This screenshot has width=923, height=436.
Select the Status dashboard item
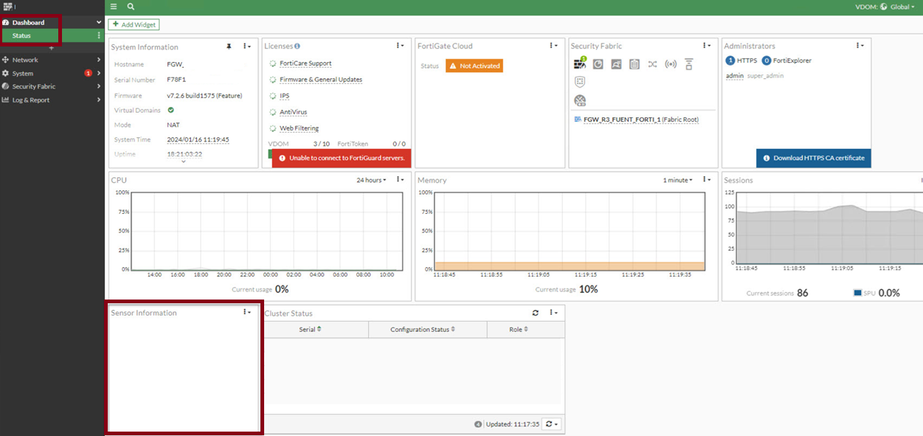tap(52, 36)
